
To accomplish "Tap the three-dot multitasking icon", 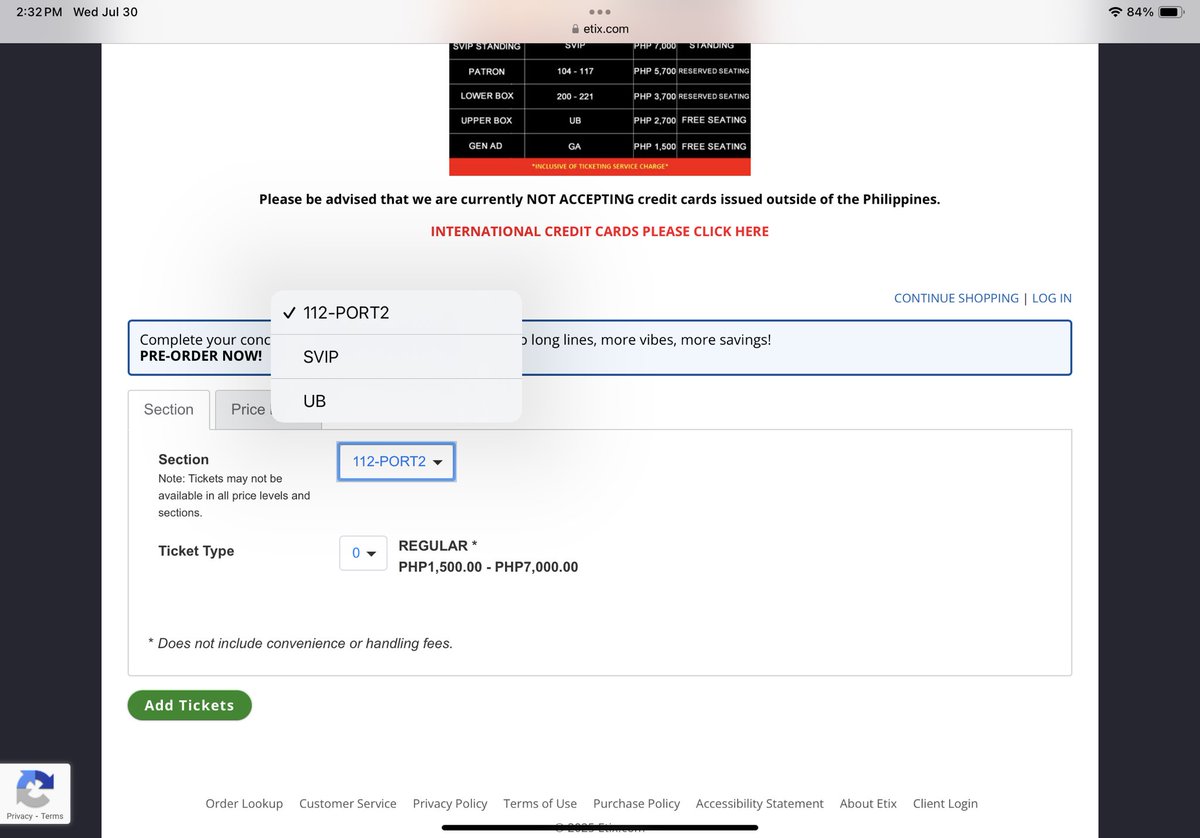I will click(600, 12).
